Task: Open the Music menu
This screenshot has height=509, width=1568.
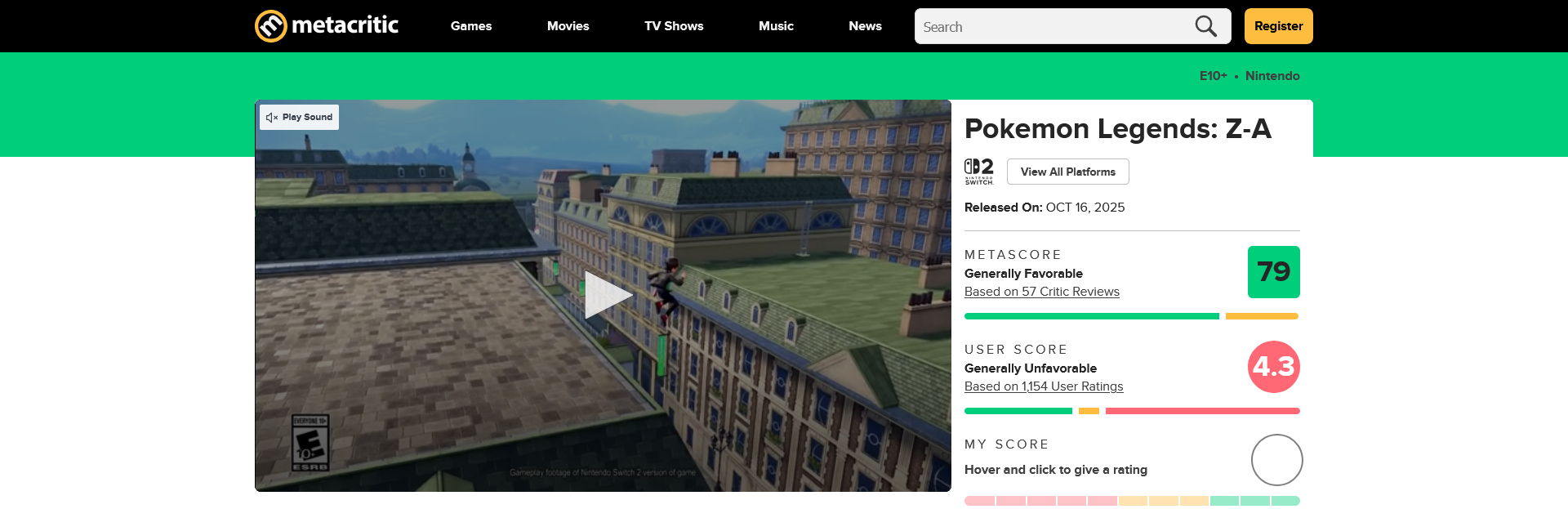Action: (x=776, y=26)
